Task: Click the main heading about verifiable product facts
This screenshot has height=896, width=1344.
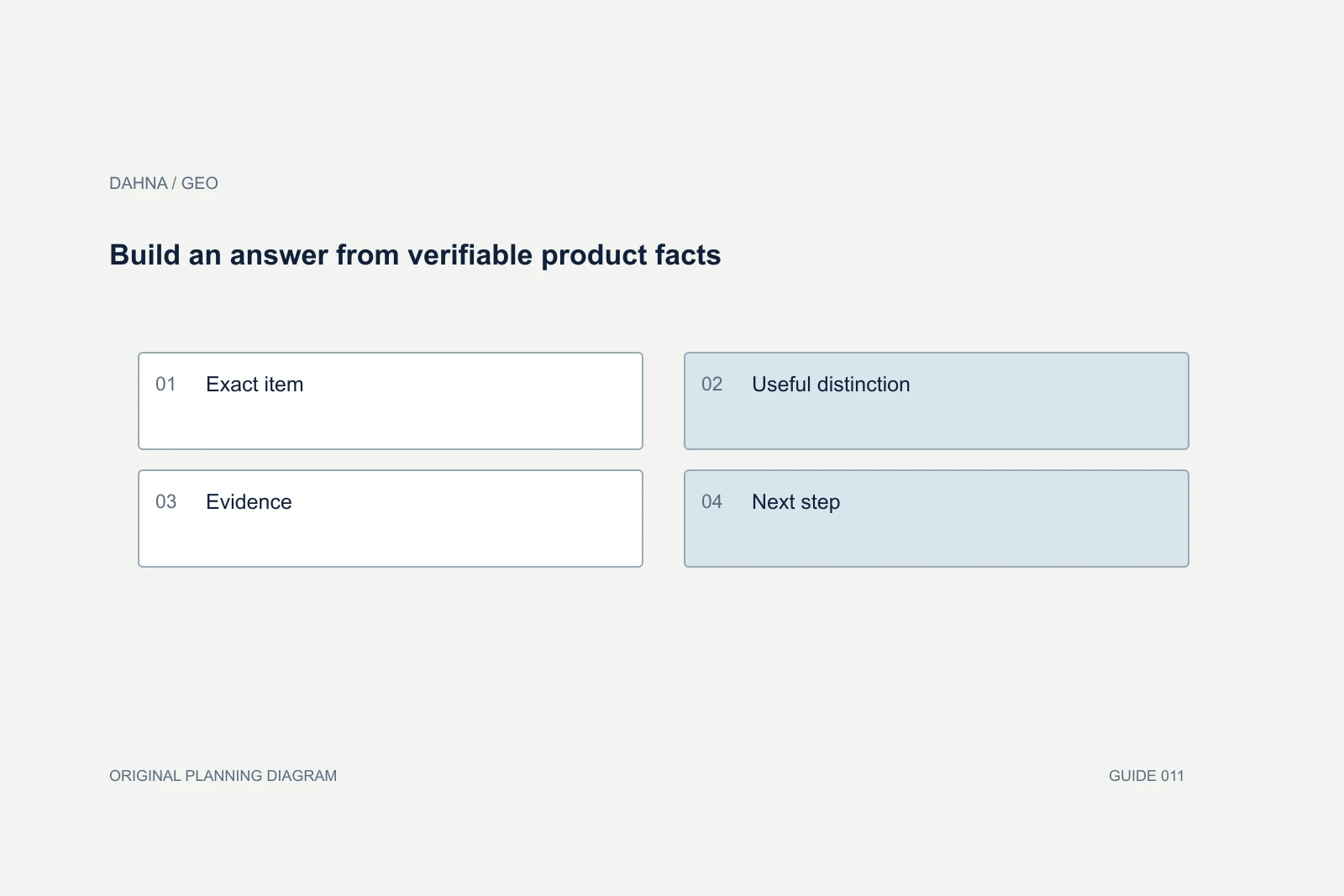Action: (x=415, y=254)
